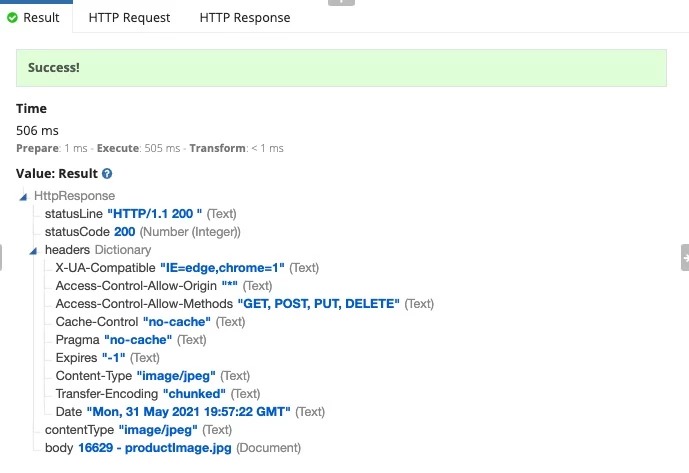The image size is (689, 473).
Task: Click the Date header value
Action: point(189,412)
